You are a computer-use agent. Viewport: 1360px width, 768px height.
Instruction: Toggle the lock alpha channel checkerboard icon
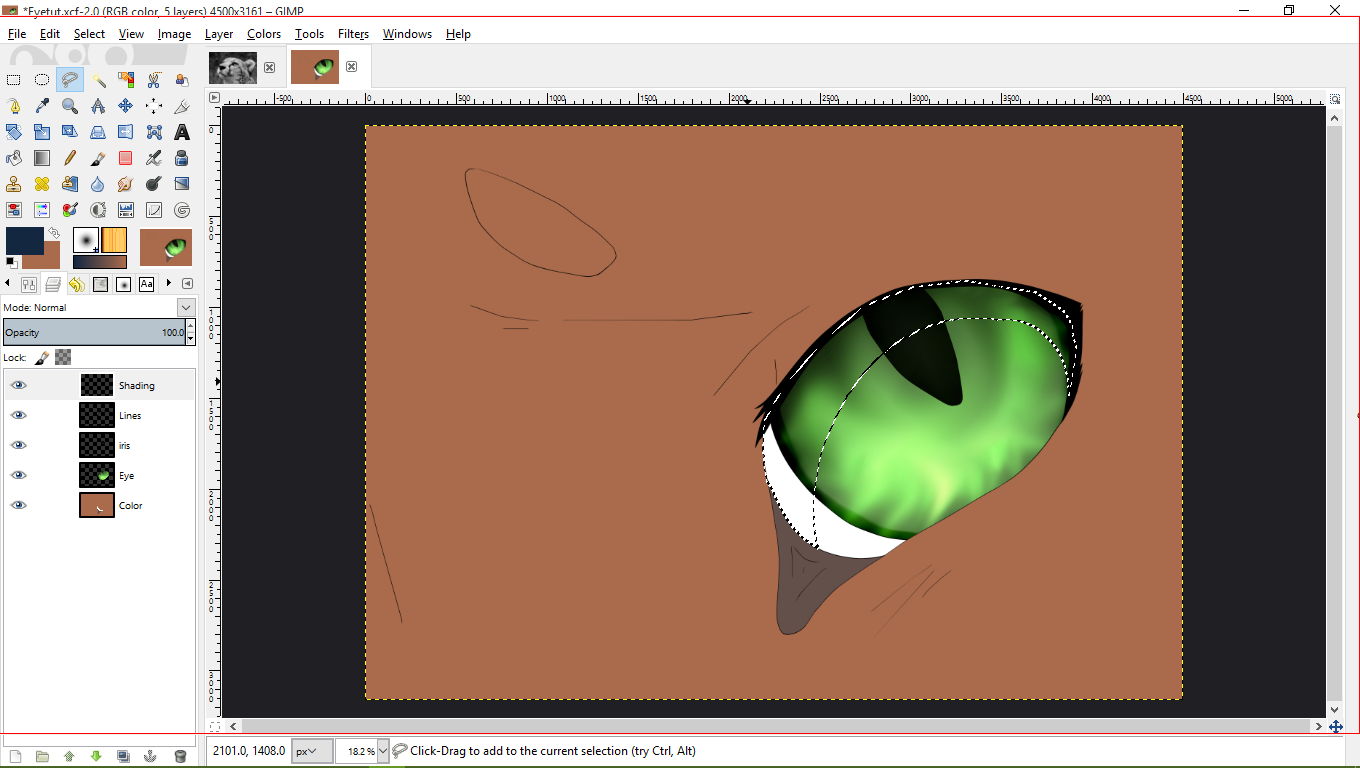pyautogui.click(x=63, y=357)
